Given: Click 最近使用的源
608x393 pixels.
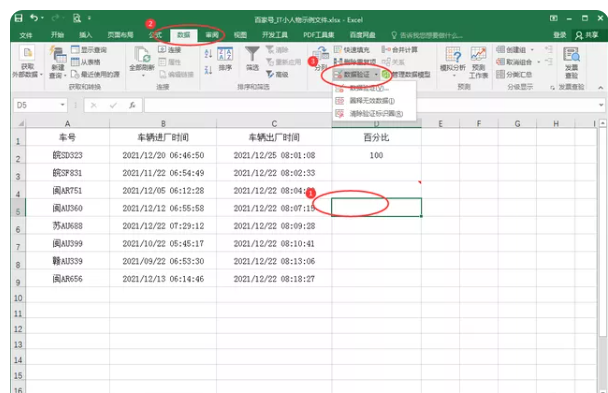Looking at the screenshot, I should pos(95,74).
